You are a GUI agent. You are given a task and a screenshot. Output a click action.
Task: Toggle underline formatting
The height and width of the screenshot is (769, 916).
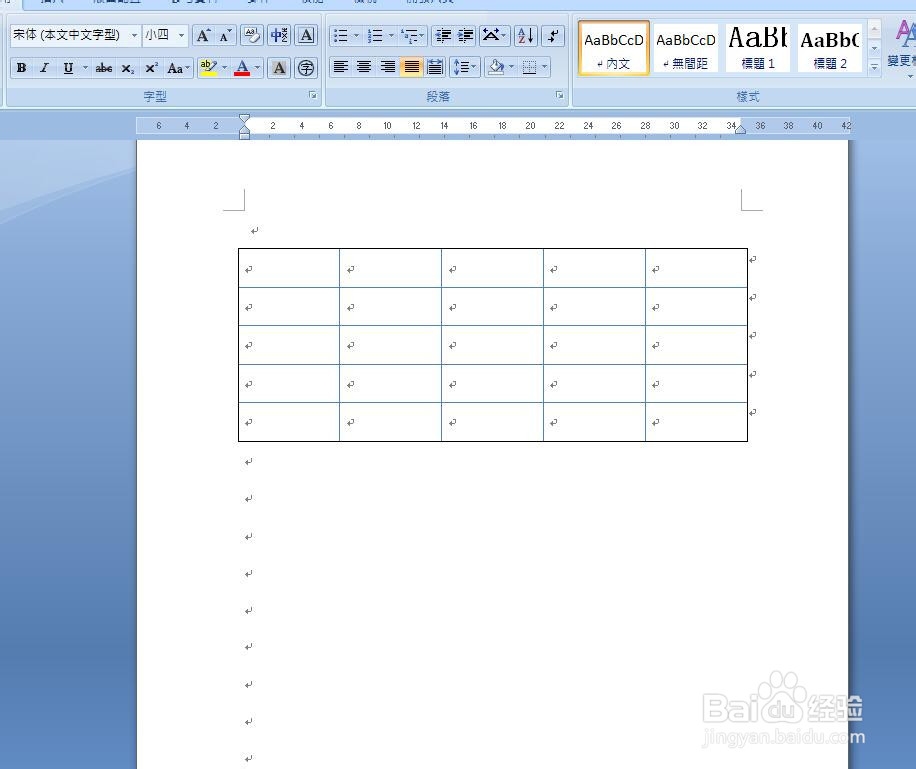pos(68,68)
